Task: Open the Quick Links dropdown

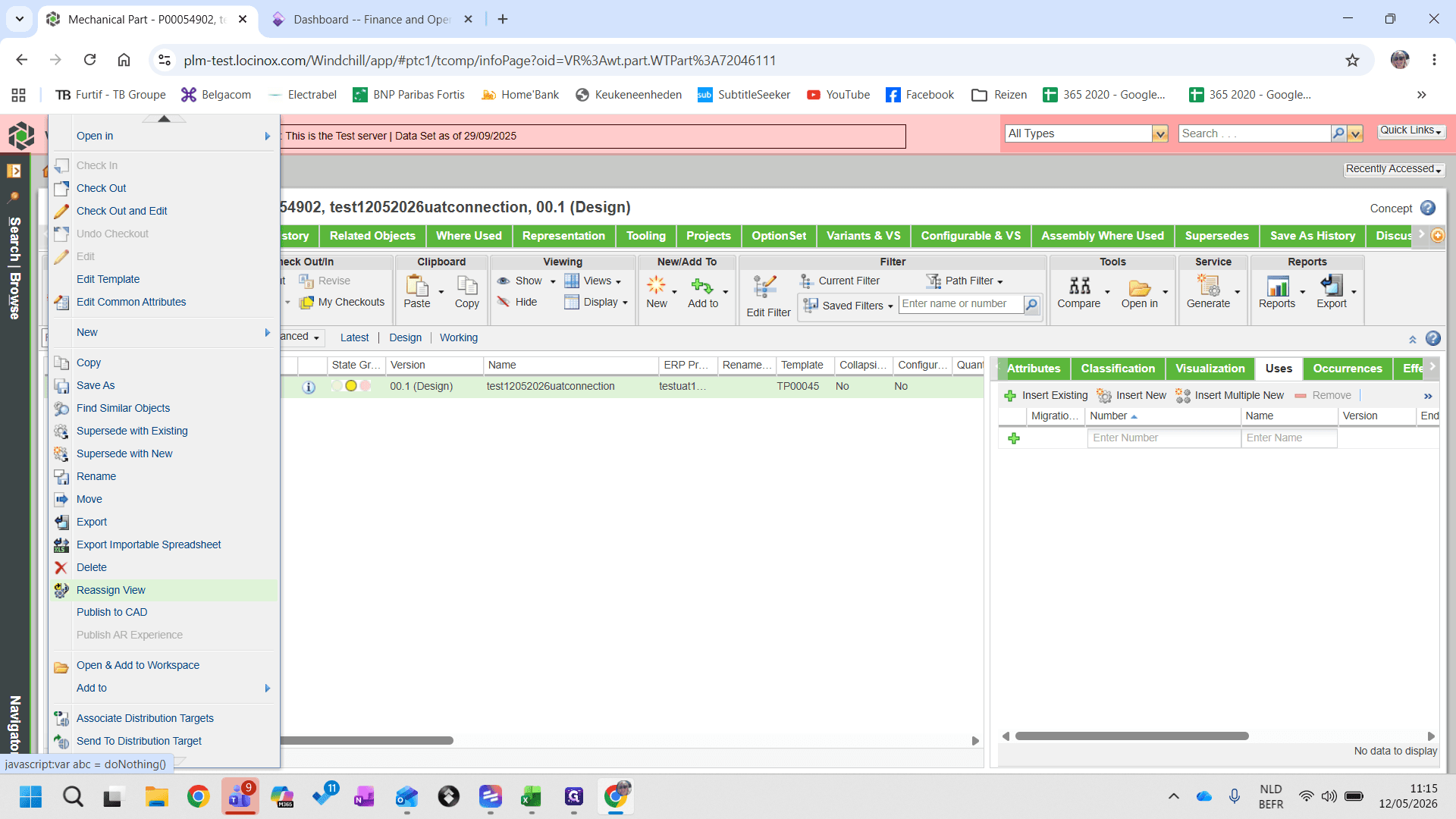Action: pos(1411,130)
